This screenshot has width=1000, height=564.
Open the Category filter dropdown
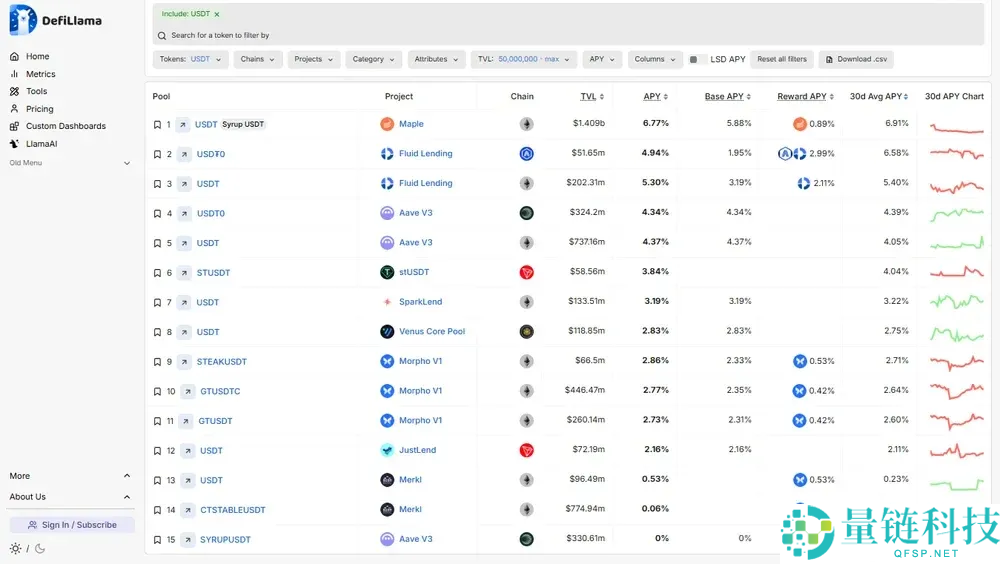374,59
